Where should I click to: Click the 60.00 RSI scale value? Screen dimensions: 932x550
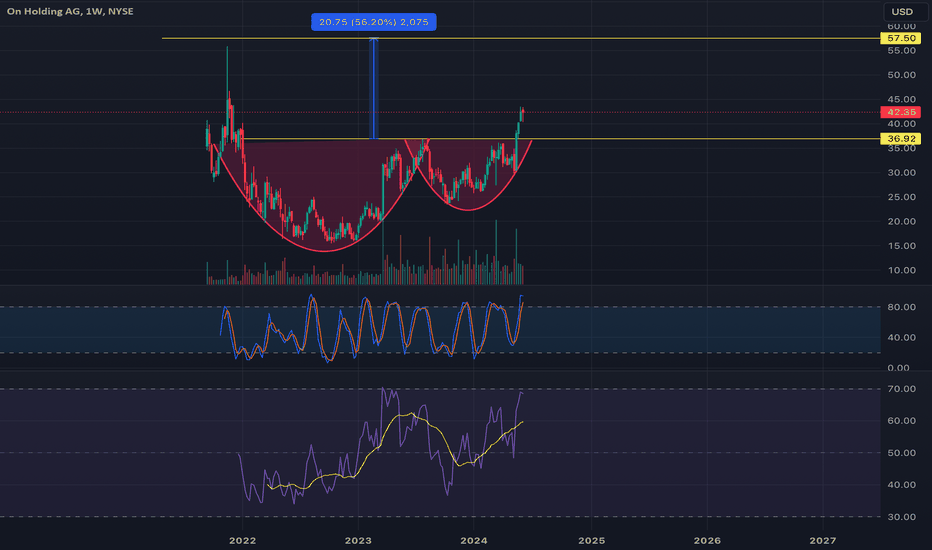(902, 420)
